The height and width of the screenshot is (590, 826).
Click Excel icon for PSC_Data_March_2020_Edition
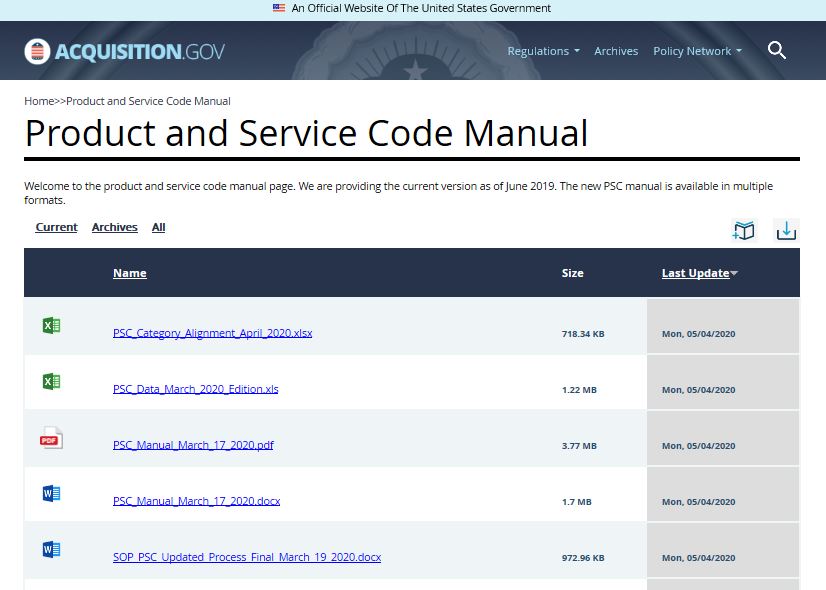52,381
